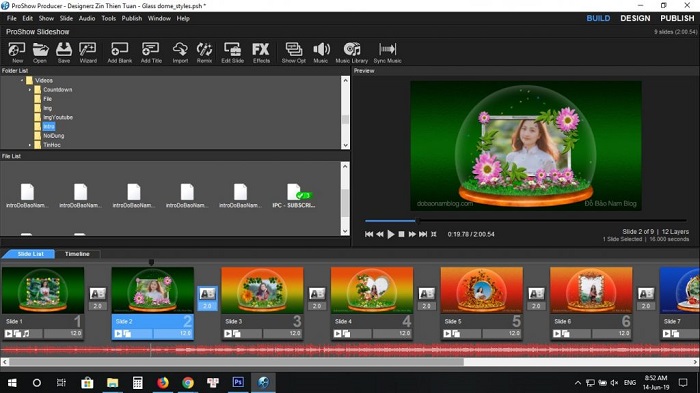The height and width of the screenshot is (393, 700).
Task: Open Edit Slide from the toolbar
Action: click(233, 53)
